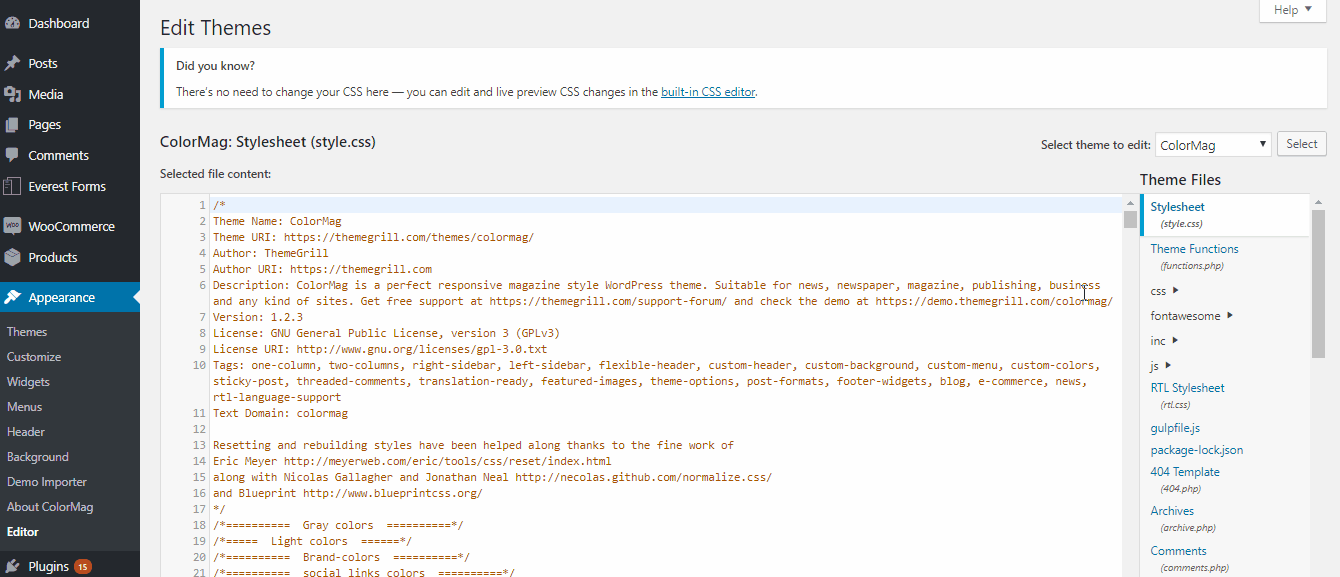Follow the built-in CSS editor link
The width and height of the screenshot is (1340, 577).
(708, 92)
